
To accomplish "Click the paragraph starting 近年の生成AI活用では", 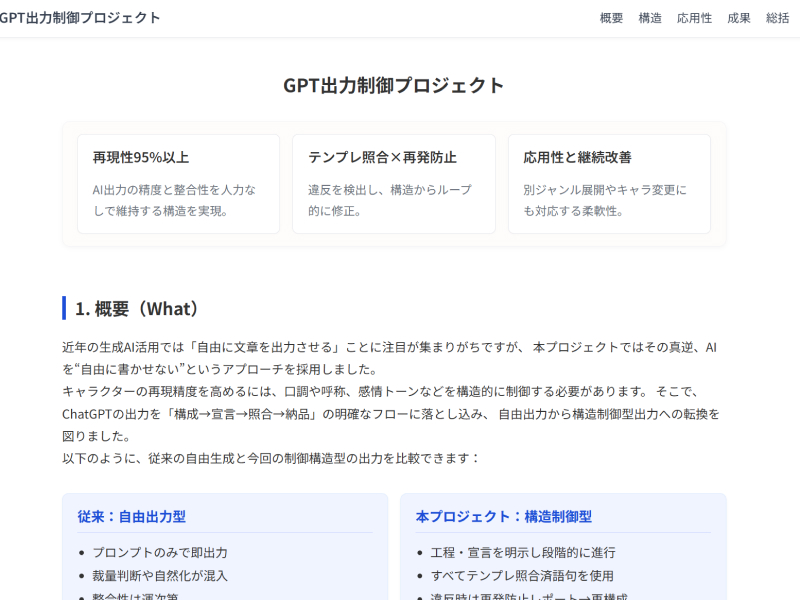I will point(389,358).
